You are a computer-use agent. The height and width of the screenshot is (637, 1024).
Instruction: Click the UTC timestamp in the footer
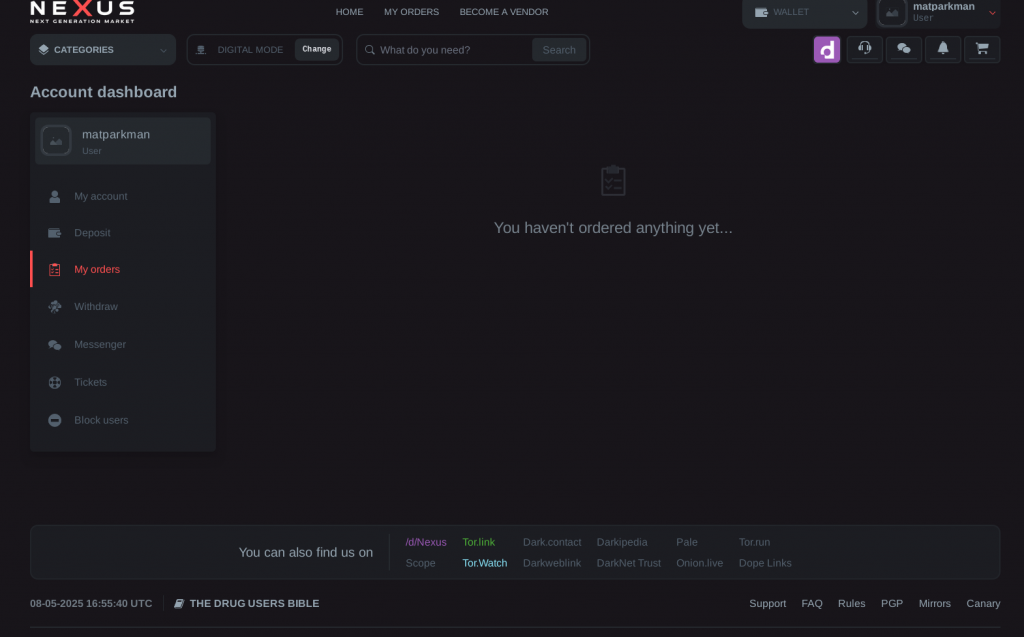click(91, 604)
